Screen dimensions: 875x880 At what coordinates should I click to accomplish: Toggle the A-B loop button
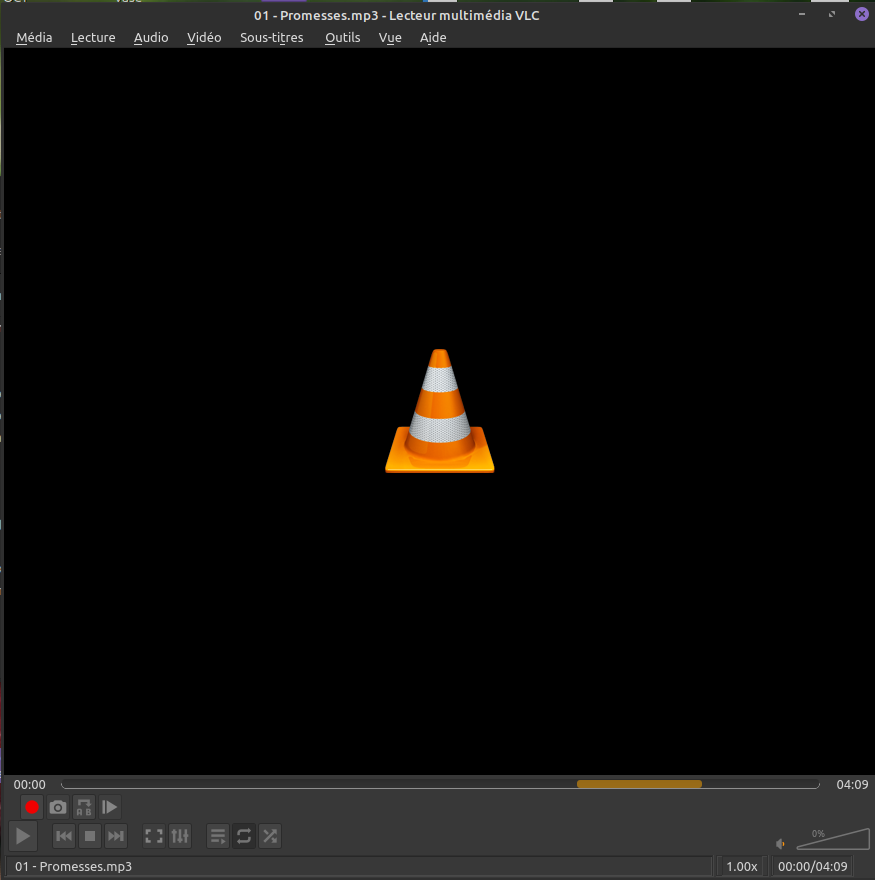coord(84,807)
